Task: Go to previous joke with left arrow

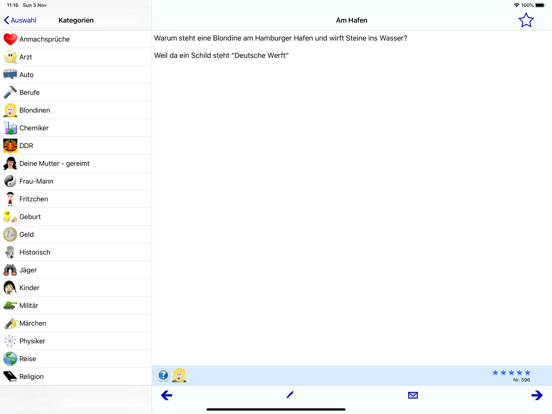Action: 167,395
